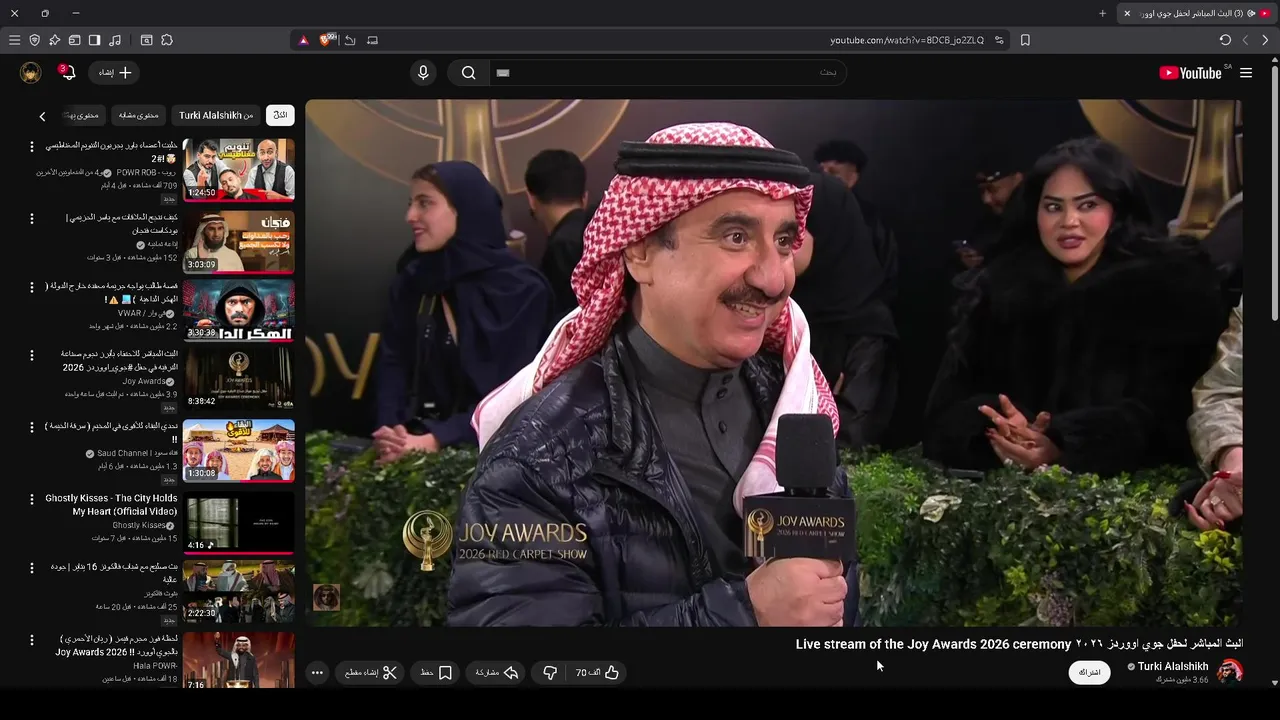Image resolution: width=1280 pixels, height=720 pixels.
Task: Open the Ghostly Kisses 4:16 thumbnail
Action: tap(239, 521)
